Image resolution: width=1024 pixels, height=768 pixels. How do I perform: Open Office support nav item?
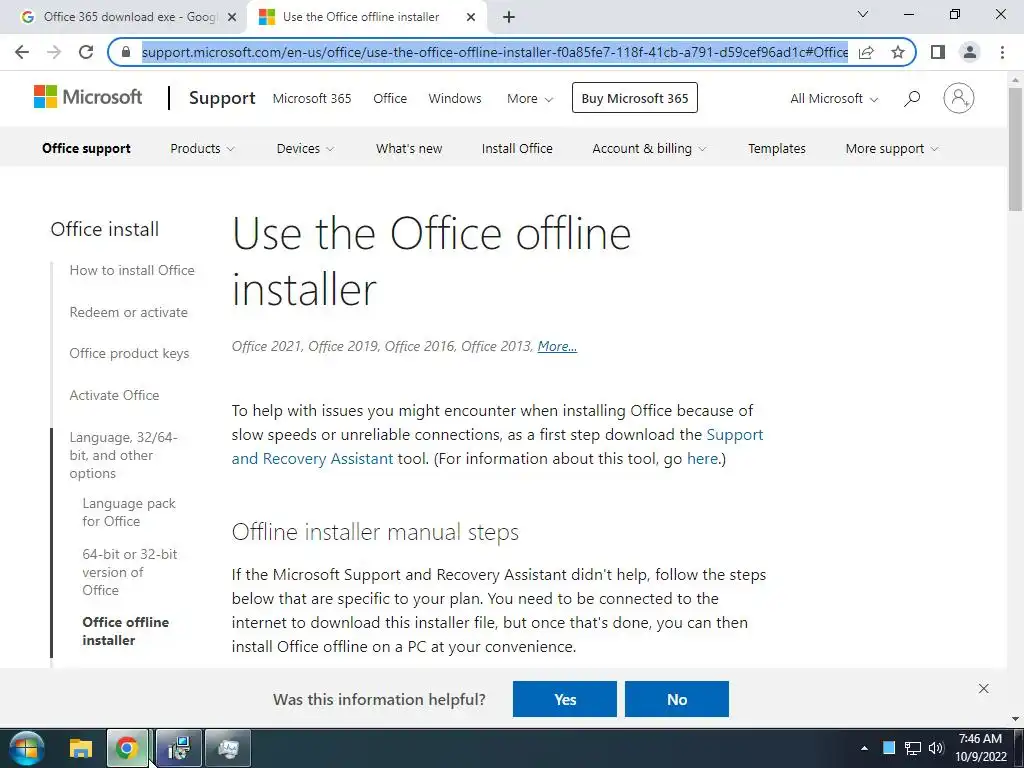(86, 148)
